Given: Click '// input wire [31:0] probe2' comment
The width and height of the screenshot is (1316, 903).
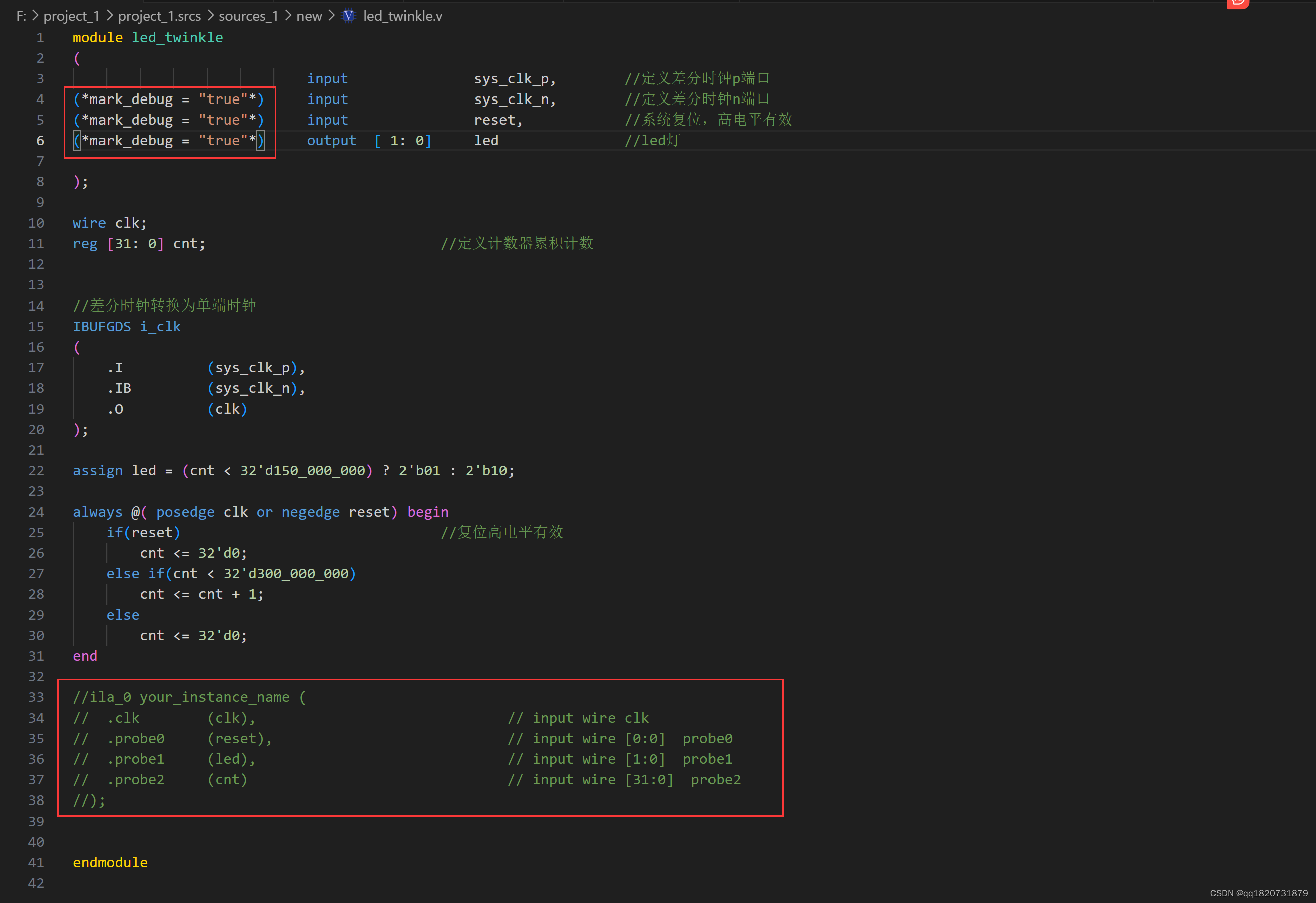Looking at the screenshot, I should [624, 780].
